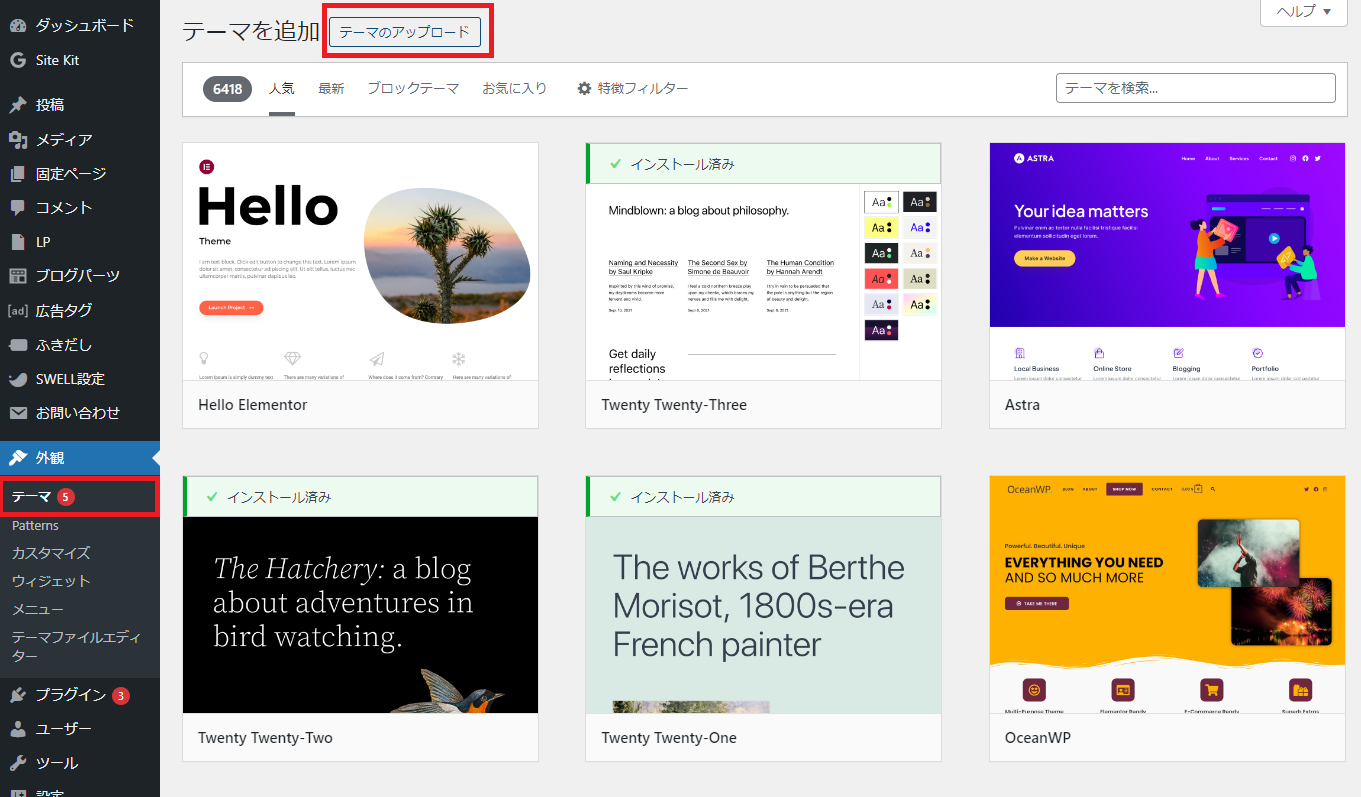Click the ブログパーツ icon
Screen dimensions: 1361x797
pos(17,276)
